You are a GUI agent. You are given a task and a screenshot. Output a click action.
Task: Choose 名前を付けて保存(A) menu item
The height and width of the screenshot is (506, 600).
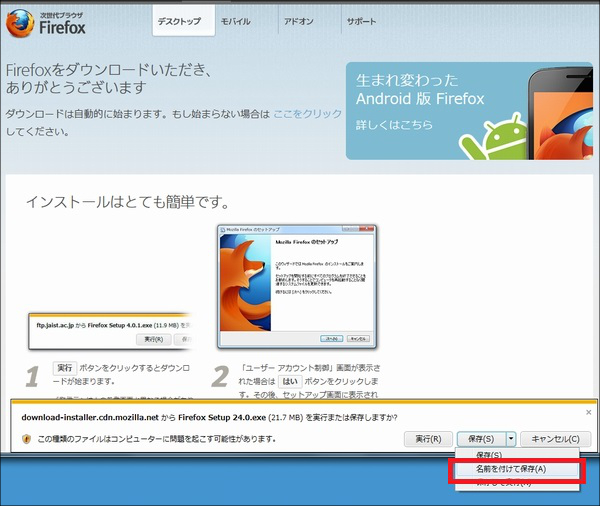517,469
